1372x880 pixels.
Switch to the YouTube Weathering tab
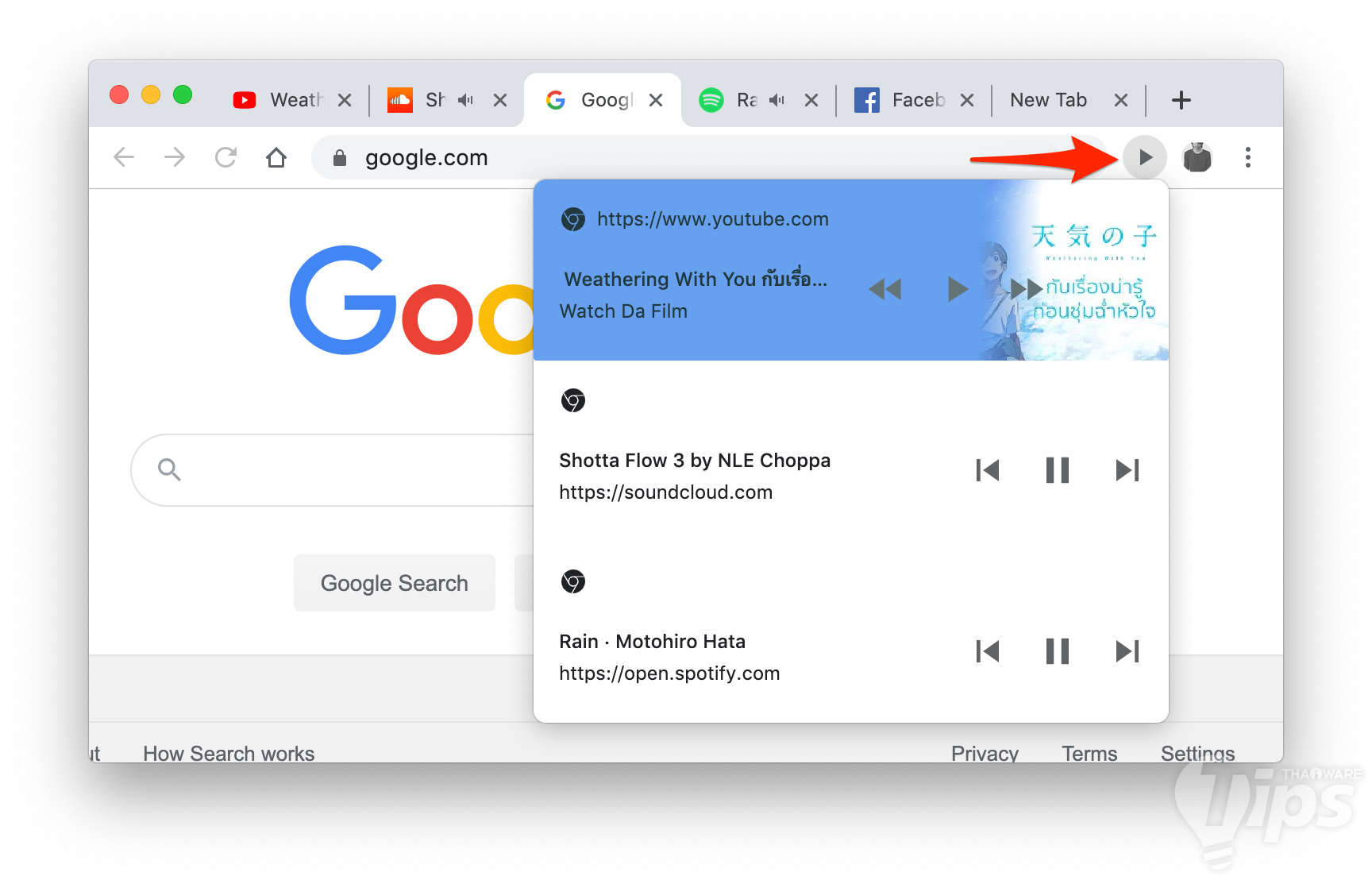(293, 100)
